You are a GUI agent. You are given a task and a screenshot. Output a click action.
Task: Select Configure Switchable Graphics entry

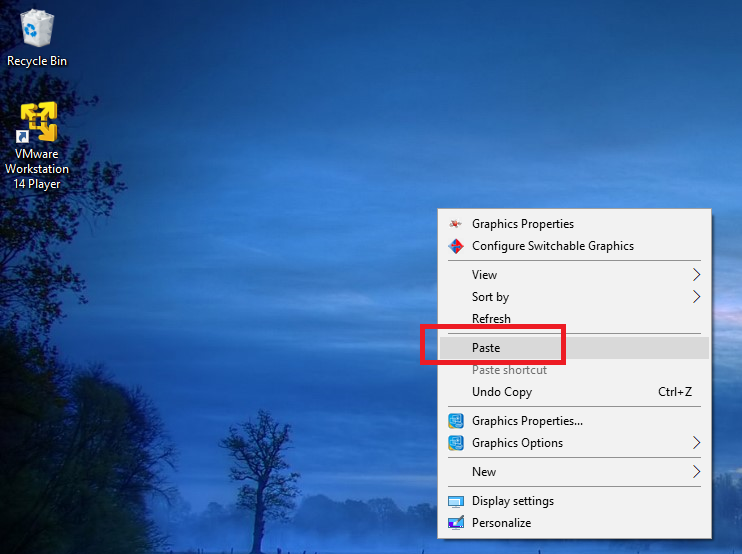pos(574,246)
